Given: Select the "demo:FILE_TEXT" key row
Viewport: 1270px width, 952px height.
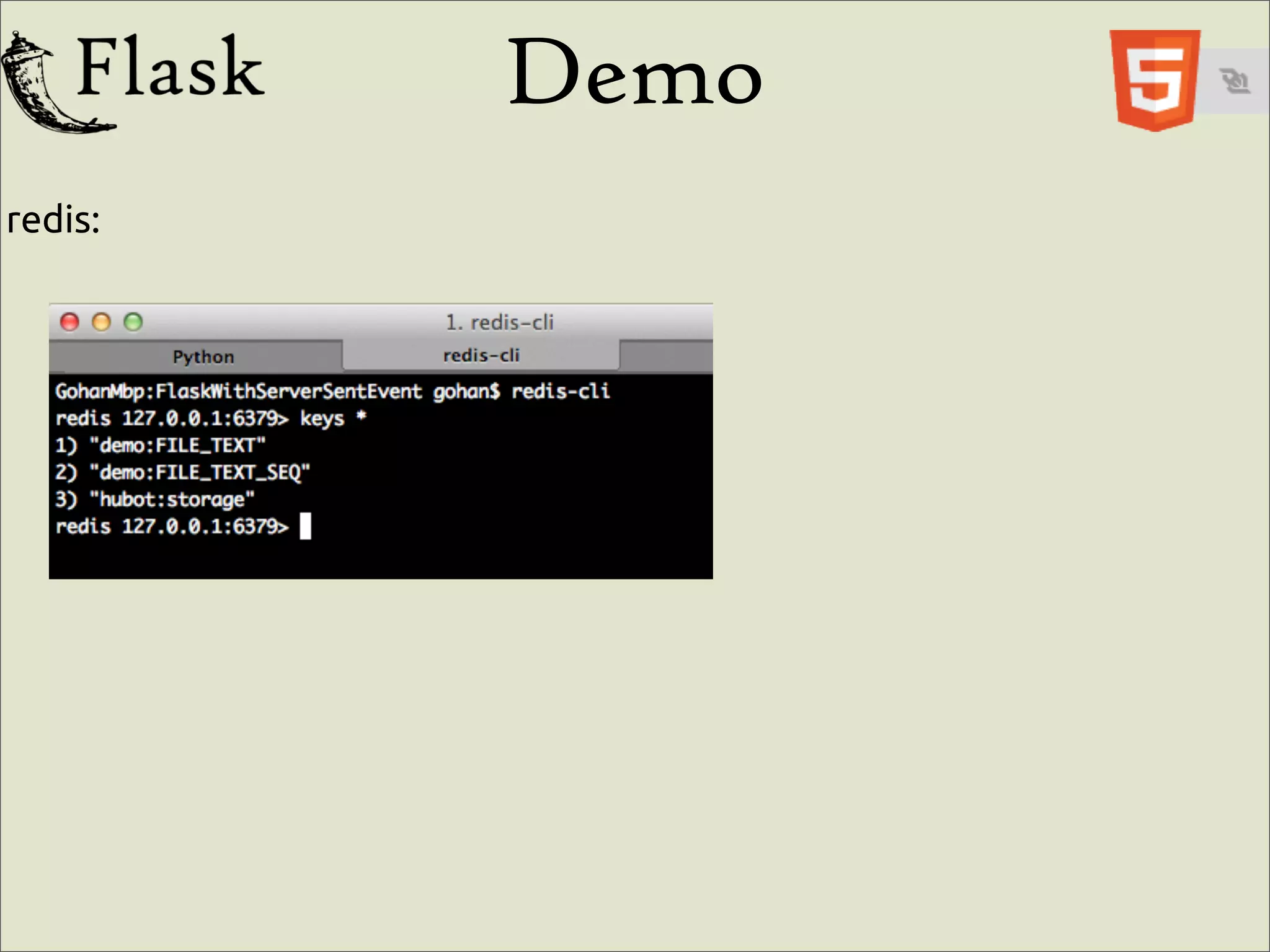Looking at the screenshot, I should tap(161, 445).
